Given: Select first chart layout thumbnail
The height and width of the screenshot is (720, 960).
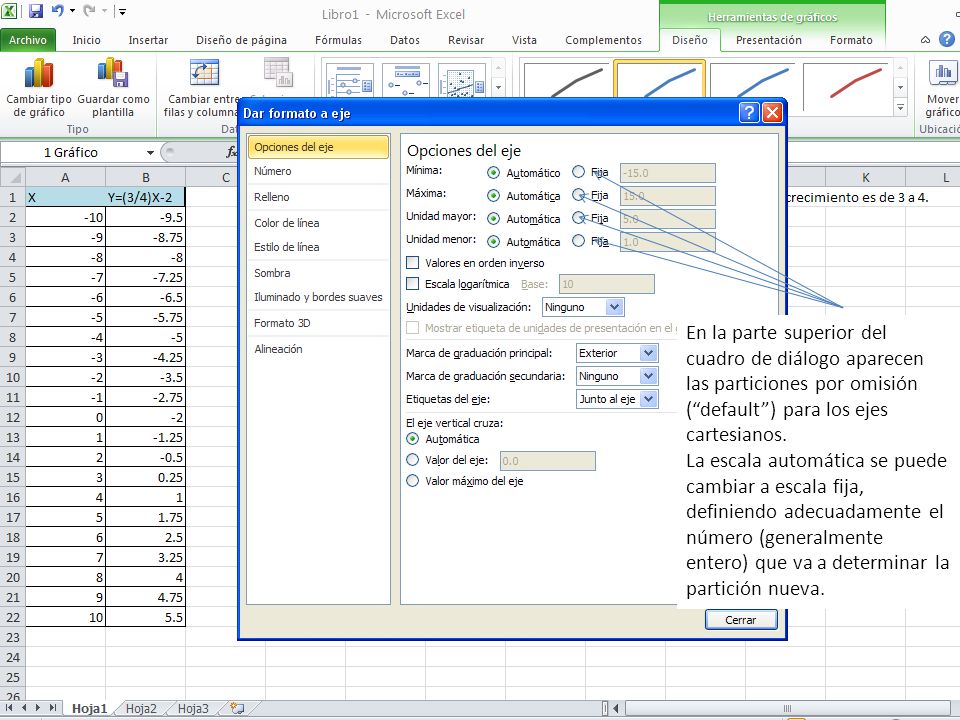Looking at the screenshot, I should pyautogui.click(x=350, y=79).
